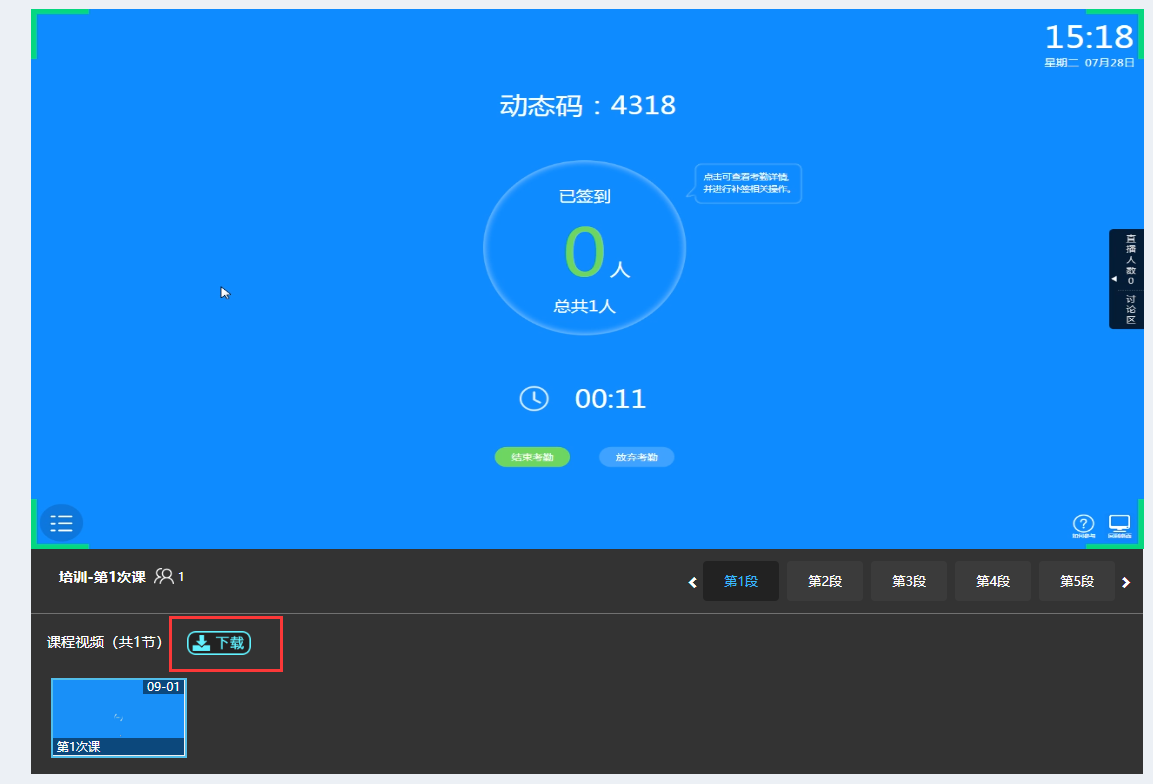Click the 已签到 circle for attendance details

(x=584, y=248)
